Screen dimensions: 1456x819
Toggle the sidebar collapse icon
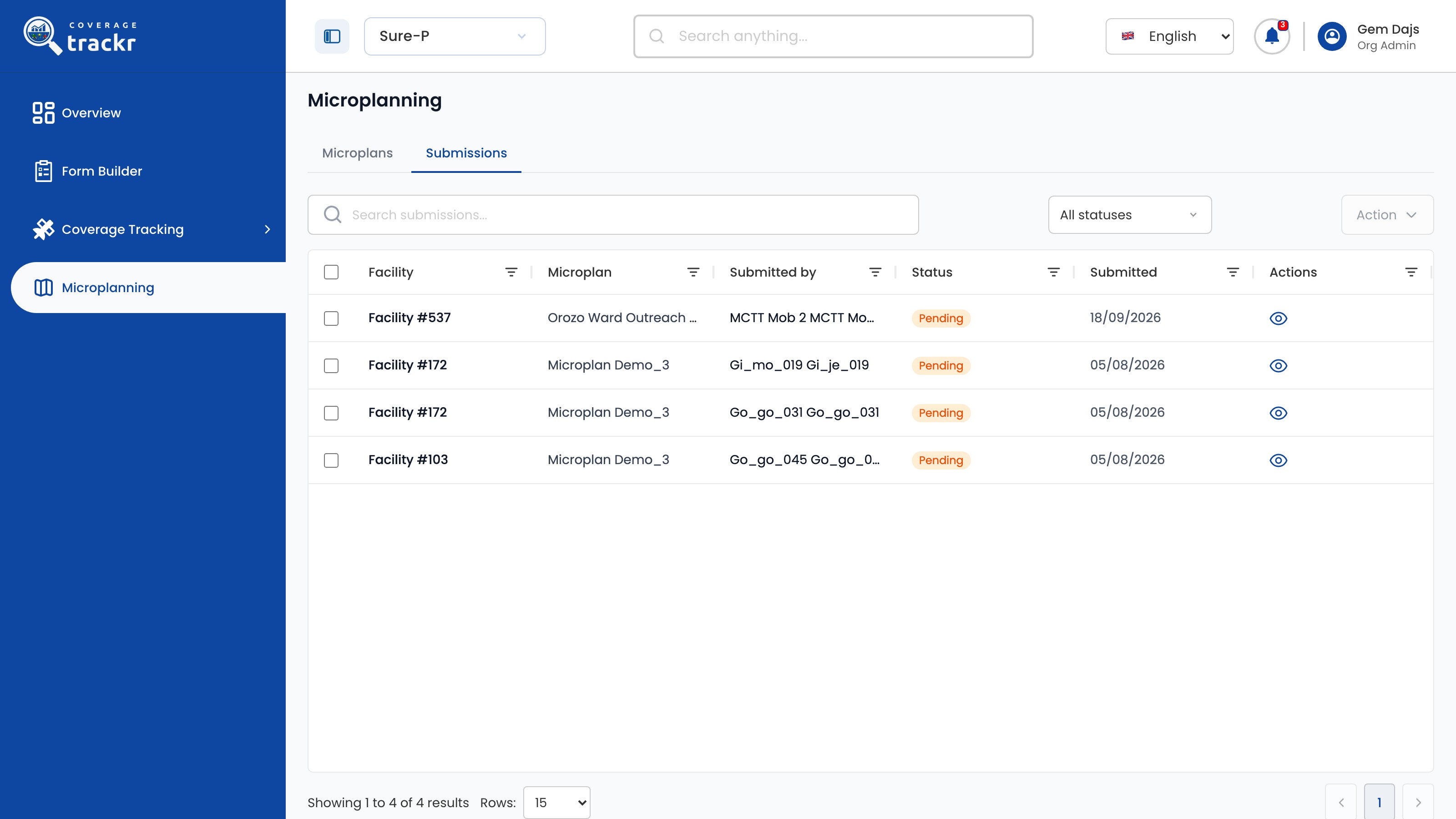tap(332, 36)
